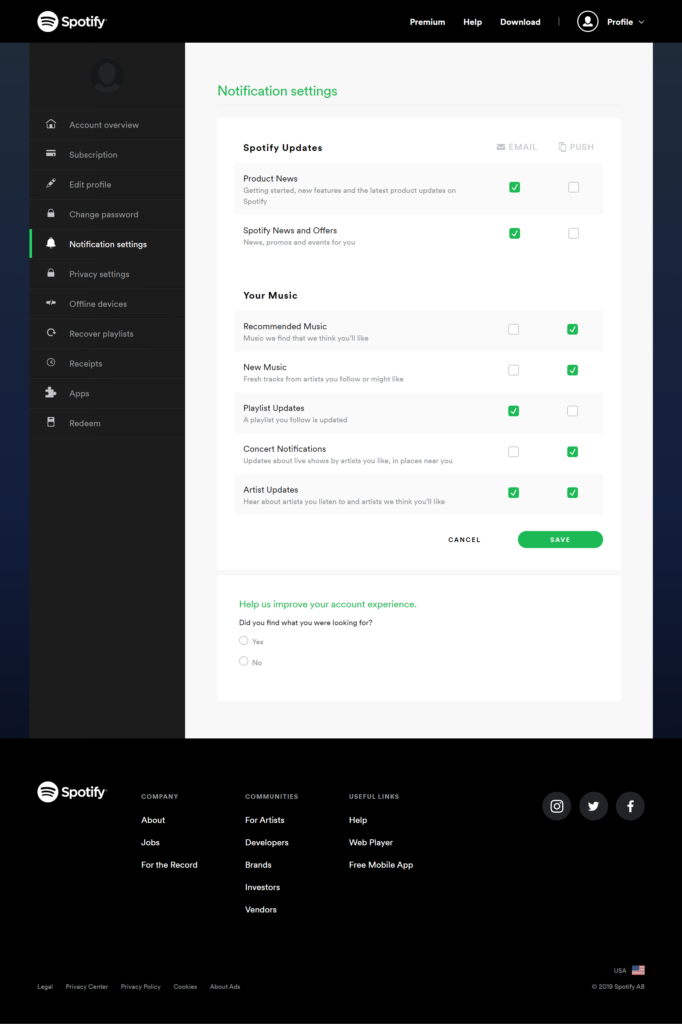This screenshot has height=1024, width=682.
Task: Enable push notifications for Product News
Action: [573, 187]
